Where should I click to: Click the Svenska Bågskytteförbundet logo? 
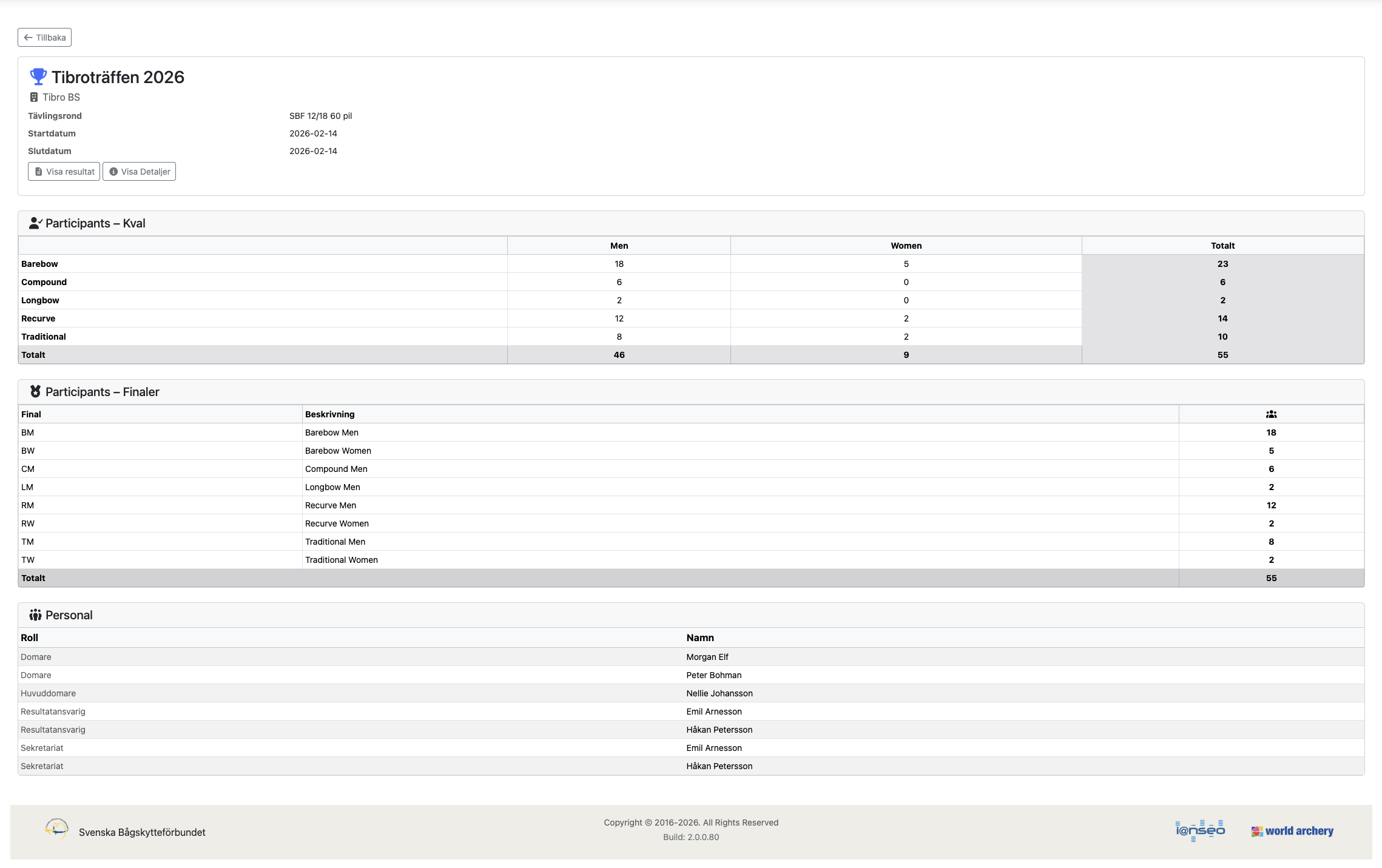pyautogui.click(x=56, y=829)
